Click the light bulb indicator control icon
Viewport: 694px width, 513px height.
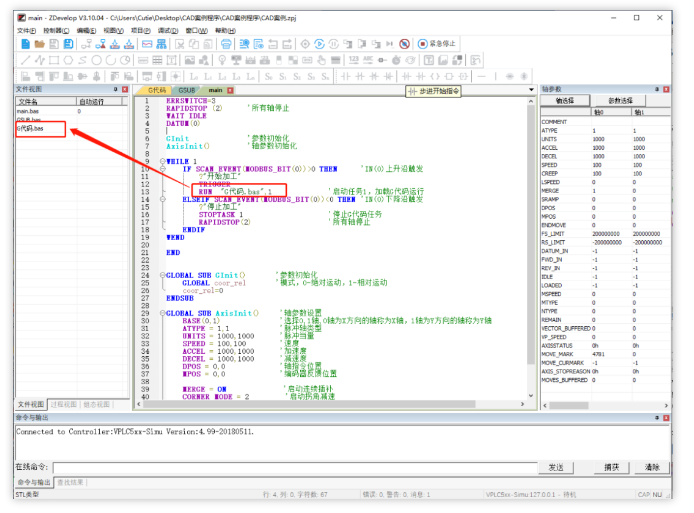(x=222, y=60)
